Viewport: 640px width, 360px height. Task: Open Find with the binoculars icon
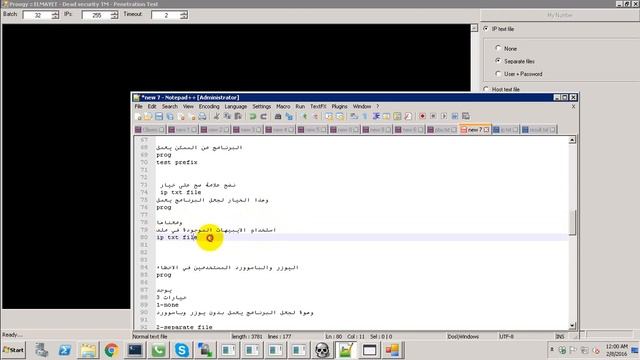click(278, 117)
